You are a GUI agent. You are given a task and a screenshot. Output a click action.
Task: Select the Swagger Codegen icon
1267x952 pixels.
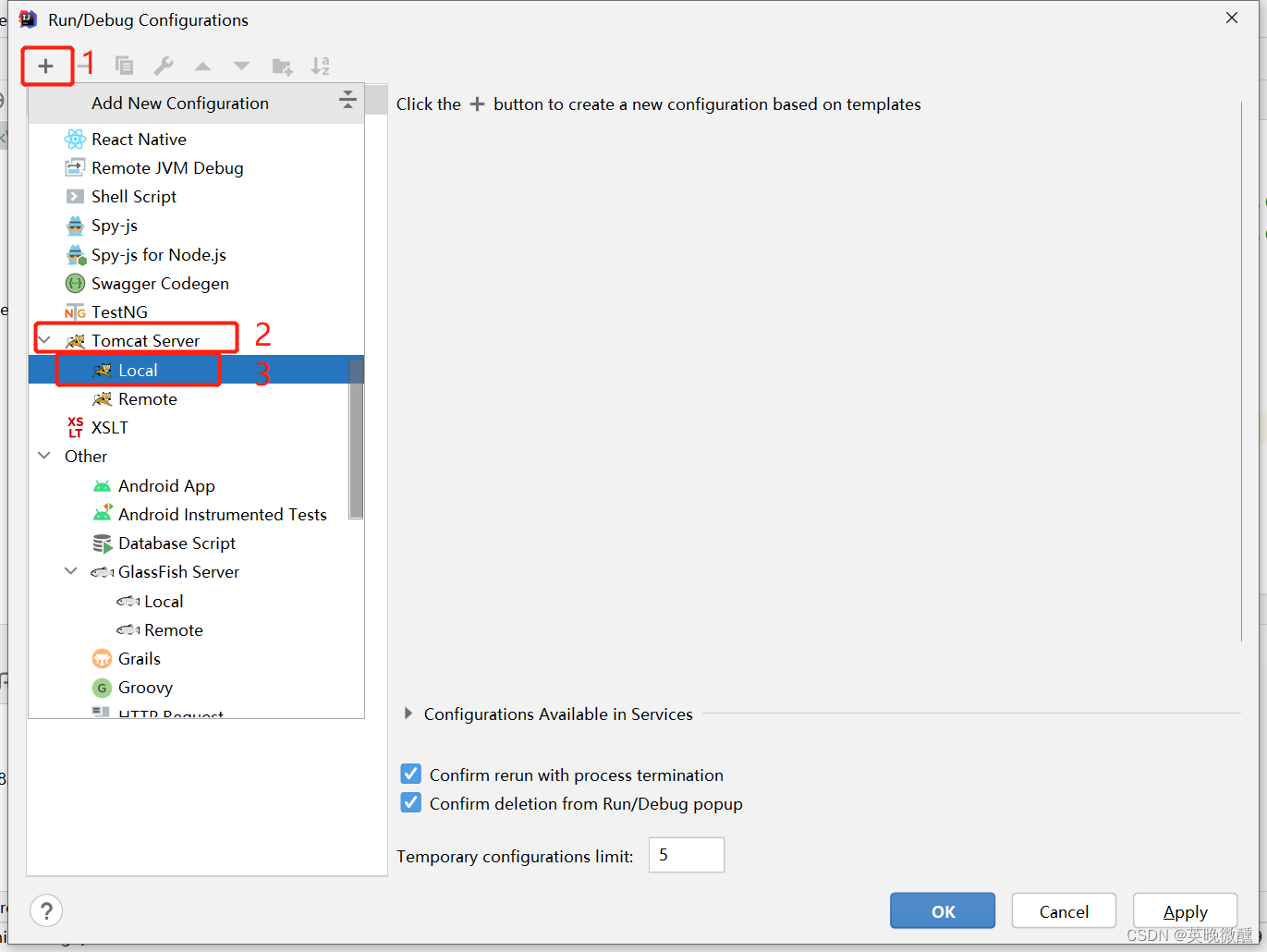pyautogui.click(x=75, y=283)
